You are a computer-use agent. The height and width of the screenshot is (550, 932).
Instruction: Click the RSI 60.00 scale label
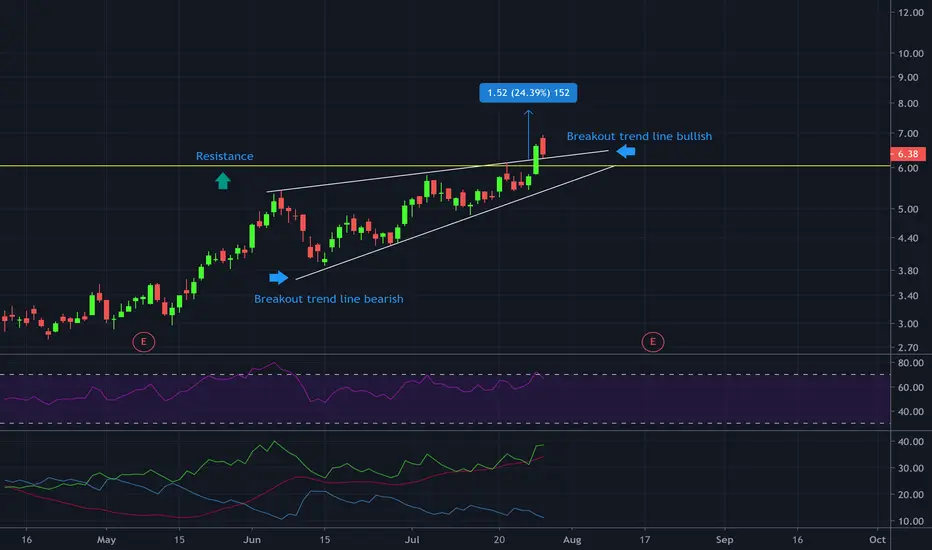[x=910, y=387]
